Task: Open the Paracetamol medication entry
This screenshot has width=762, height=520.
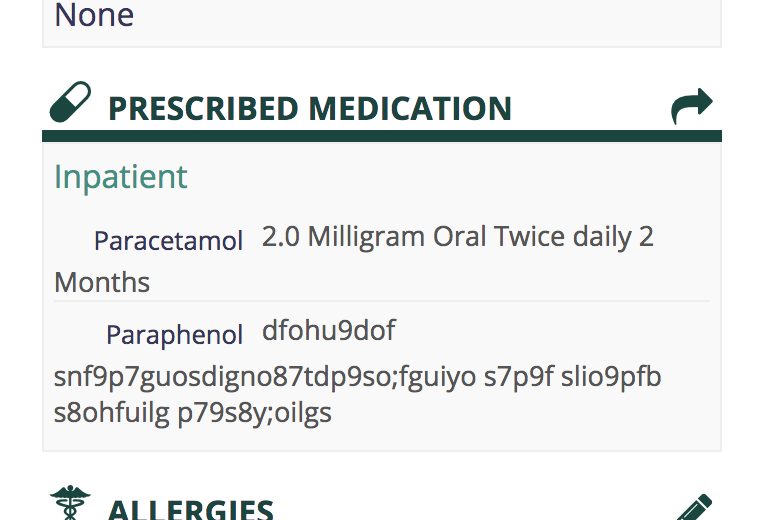Action: [x=168, y=241]
